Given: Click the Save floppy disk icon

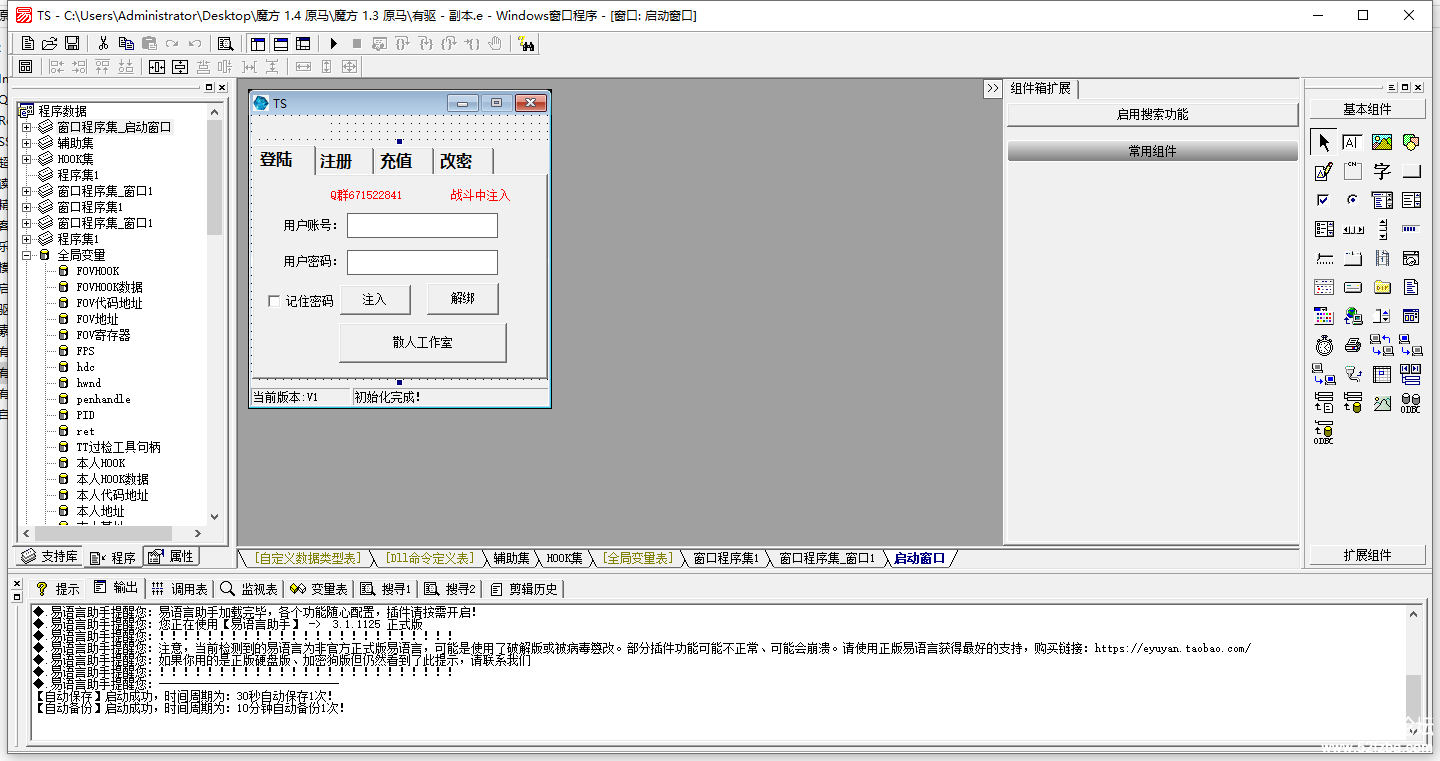Looking at the screenshot, I should 72,43.
